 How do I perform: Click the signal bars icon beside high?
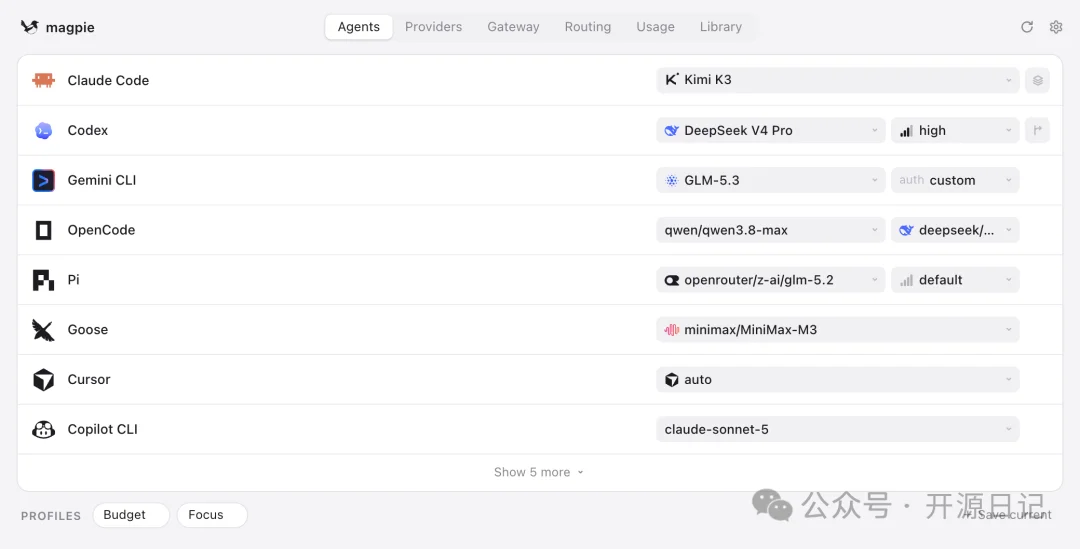906,130
